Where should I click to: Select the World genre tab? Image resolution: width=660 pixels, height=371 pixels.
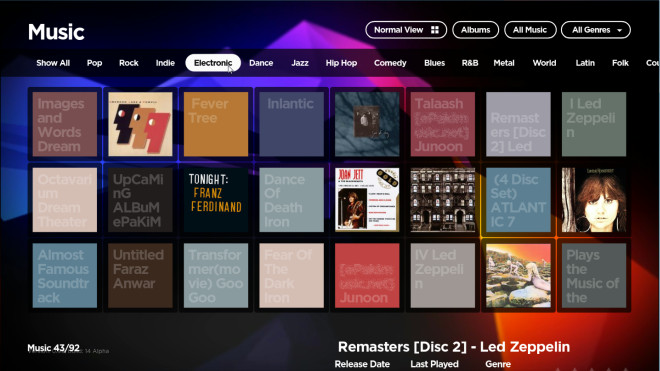(544, 63)
